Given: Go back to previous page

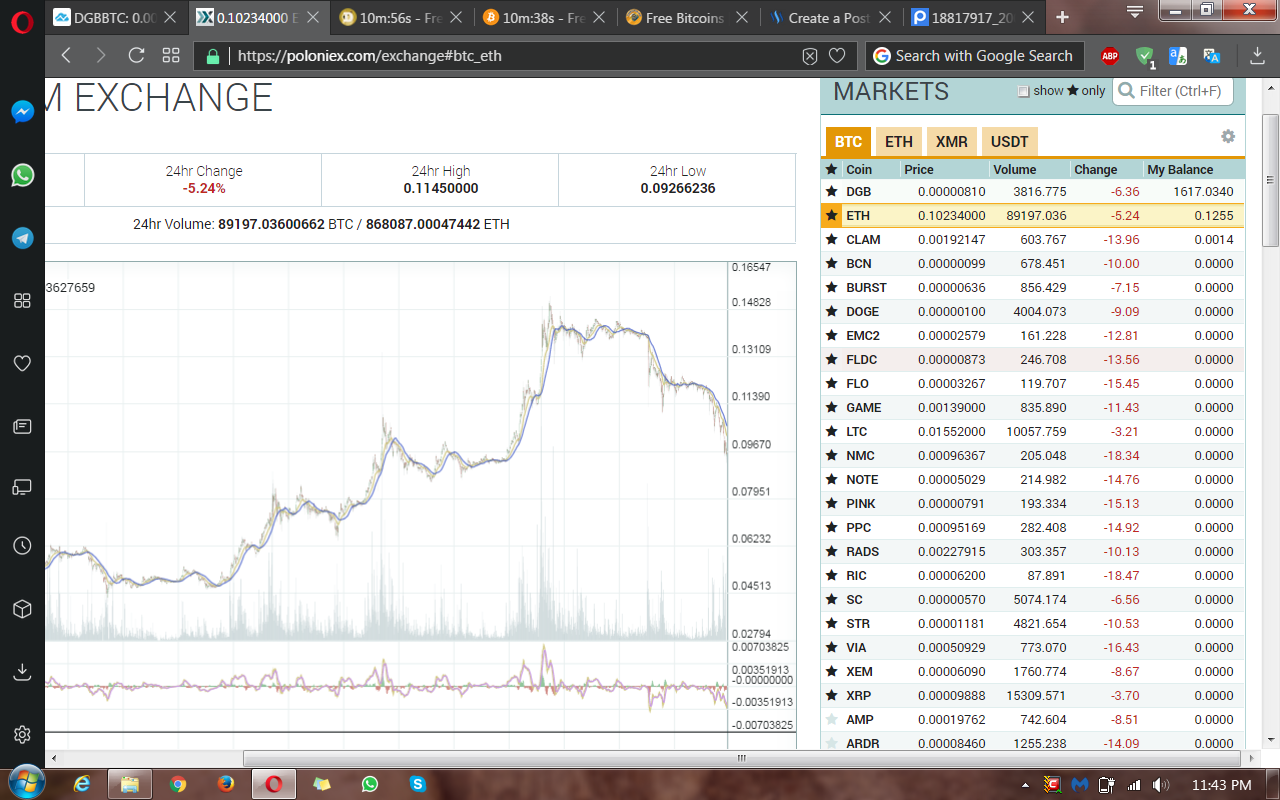Looking at the screenshot, I should pos(66,56).
